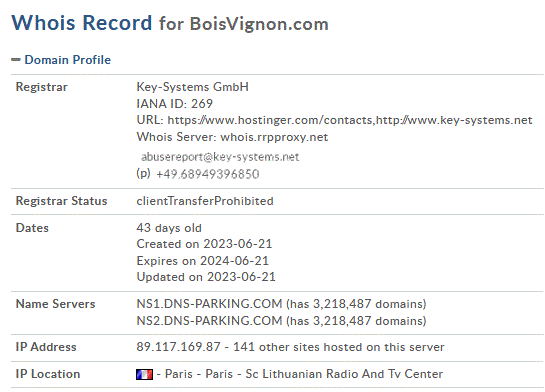This screenshot has width=545, height=392.
Task: Click the French flag icon
Action: click(144, 374)
